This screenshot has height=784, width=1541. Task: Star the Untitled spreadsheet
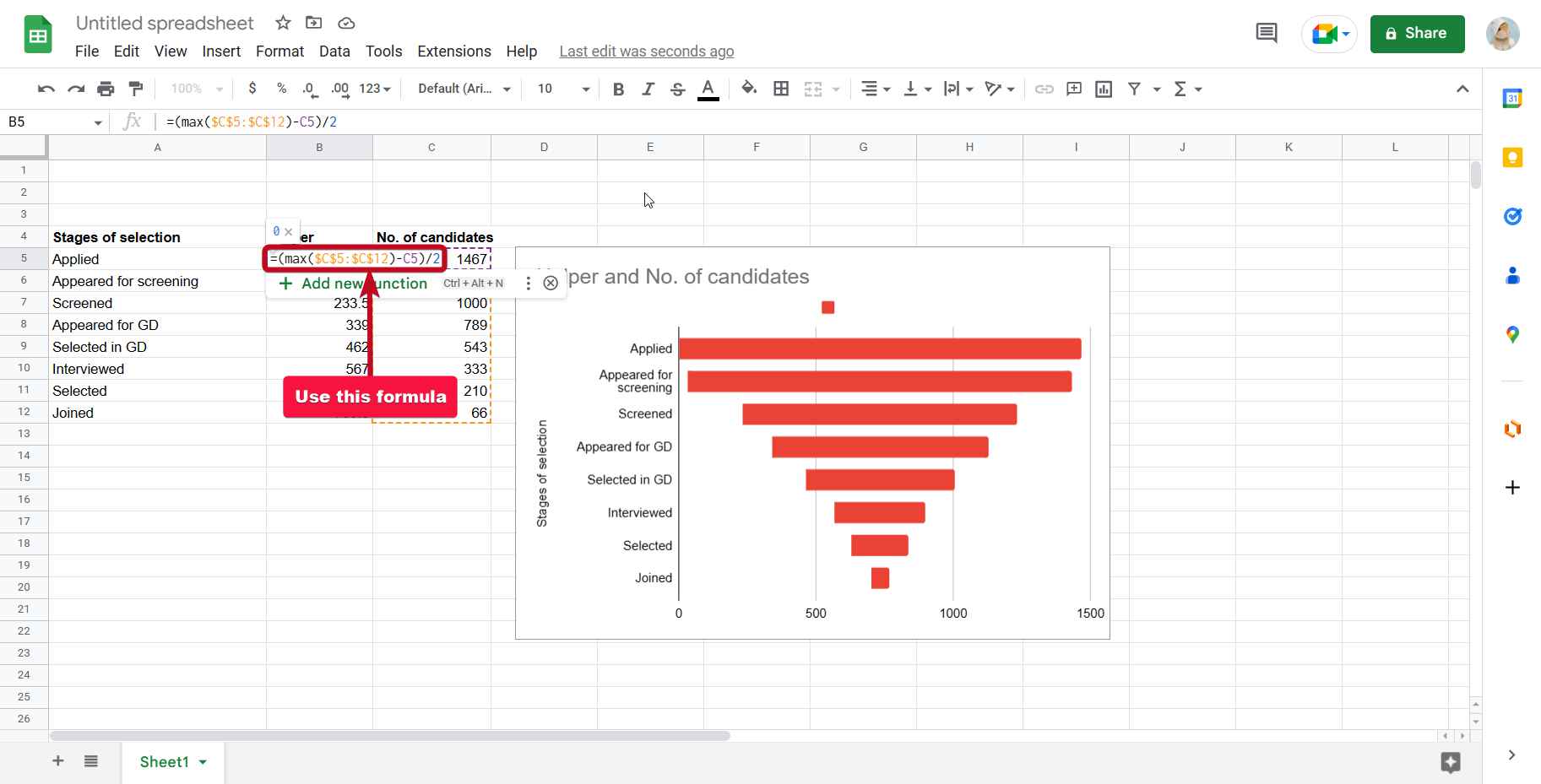283,23
